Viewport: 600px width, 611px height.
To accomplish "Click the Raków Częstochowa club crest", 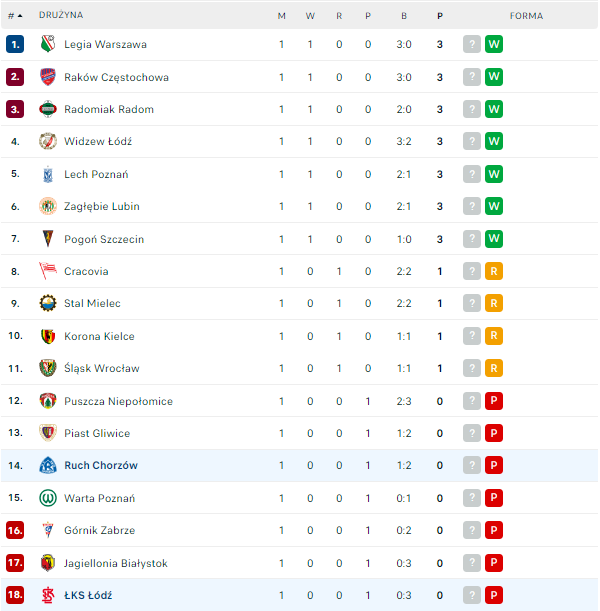I will point(47,77).
